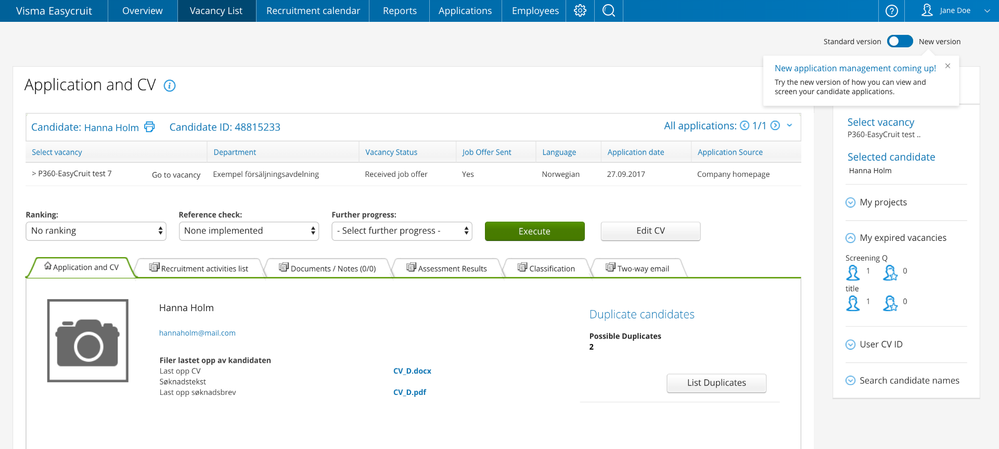999x449 pixels.
Task: Open hannaholm@mail.com email link
Action: click(198, 333)
